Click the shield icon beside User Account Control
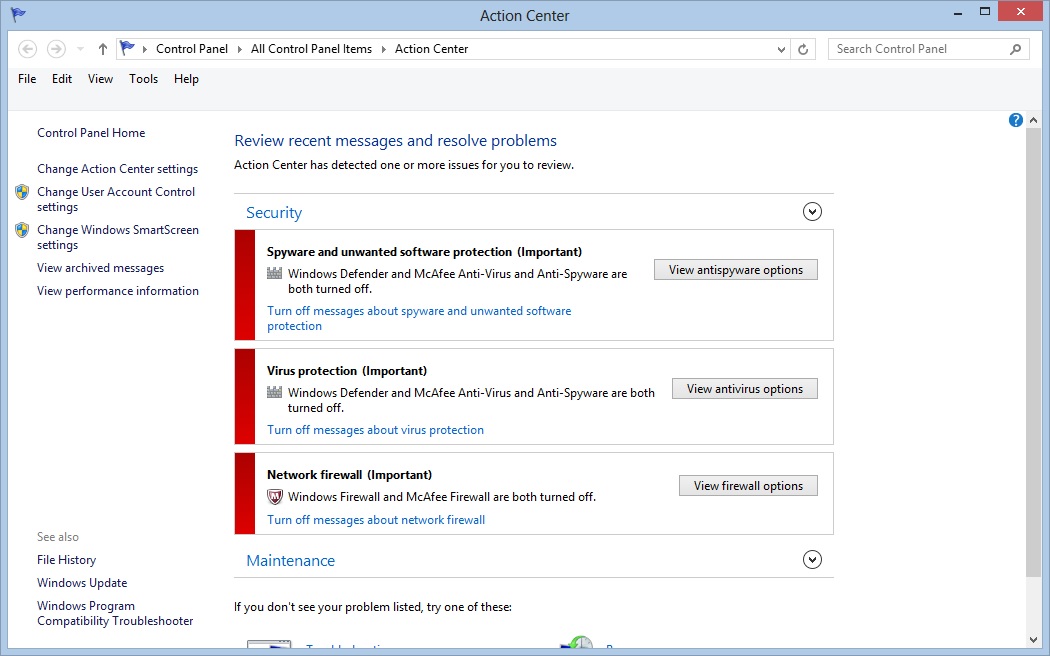 [22, 192]
